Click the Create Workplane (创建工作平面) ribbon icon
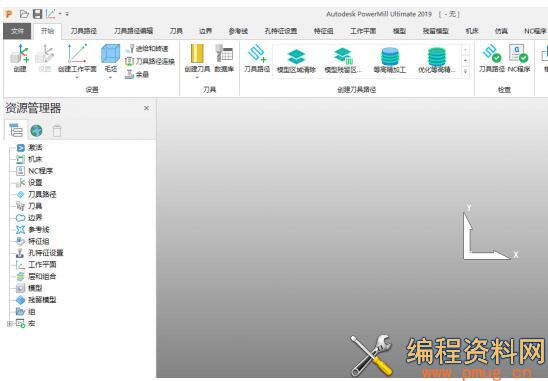Image resolution: width=548 pixels, height=381 pixels. [x=77, y=54]
